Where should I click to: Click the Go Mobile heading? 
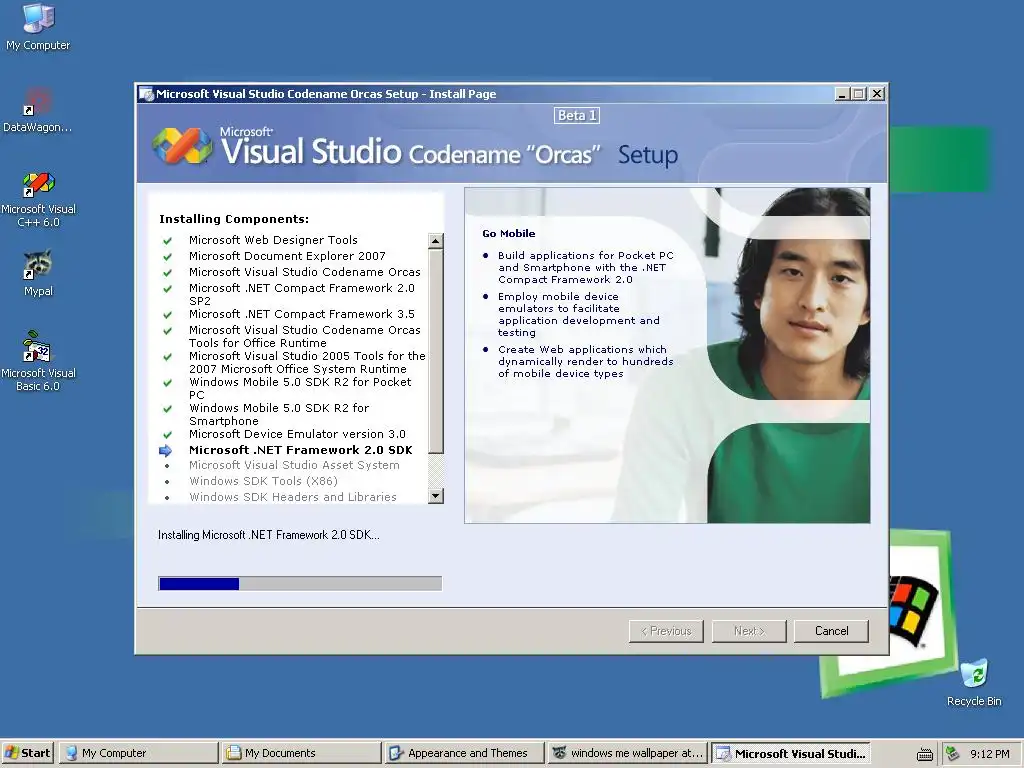click(x=509, y=233)
